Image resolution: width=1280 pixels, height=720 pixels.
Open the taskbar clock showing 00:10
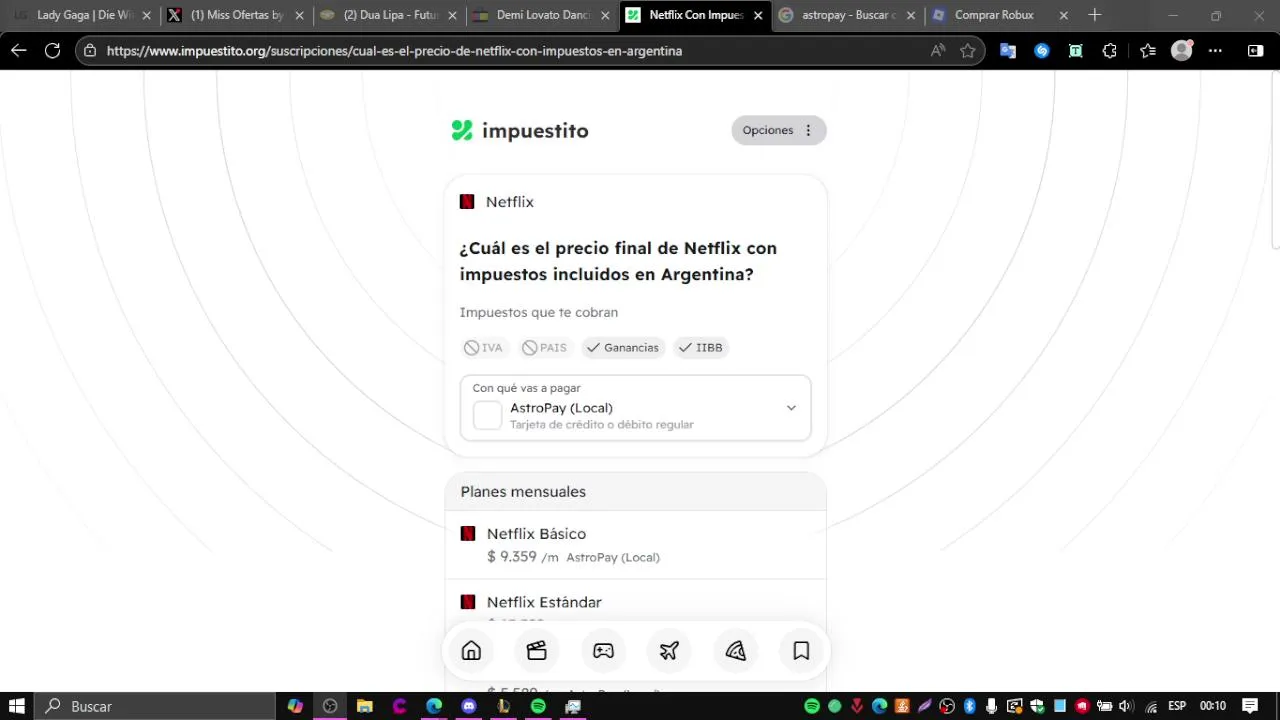click(1212, 706)
